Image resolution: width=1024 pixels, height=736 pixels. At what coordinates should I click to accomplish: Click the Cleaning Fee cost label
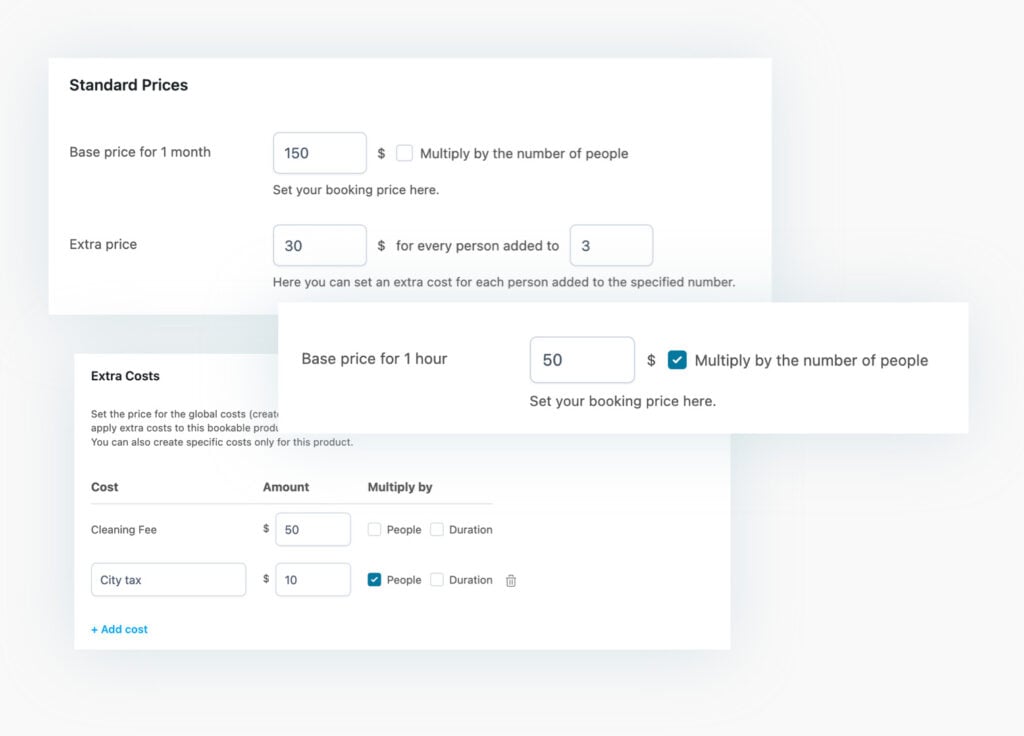coord(124,530)
